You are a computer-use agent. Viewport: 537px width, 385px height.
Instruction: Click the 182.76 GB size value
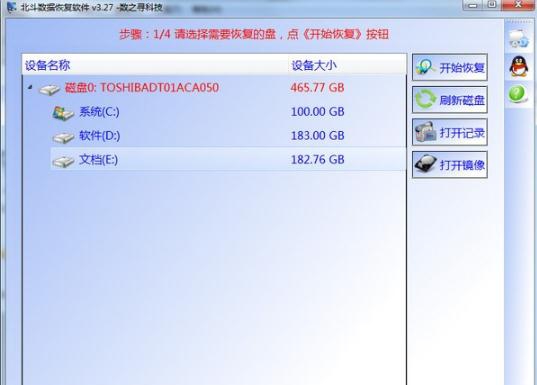(317, 160)
